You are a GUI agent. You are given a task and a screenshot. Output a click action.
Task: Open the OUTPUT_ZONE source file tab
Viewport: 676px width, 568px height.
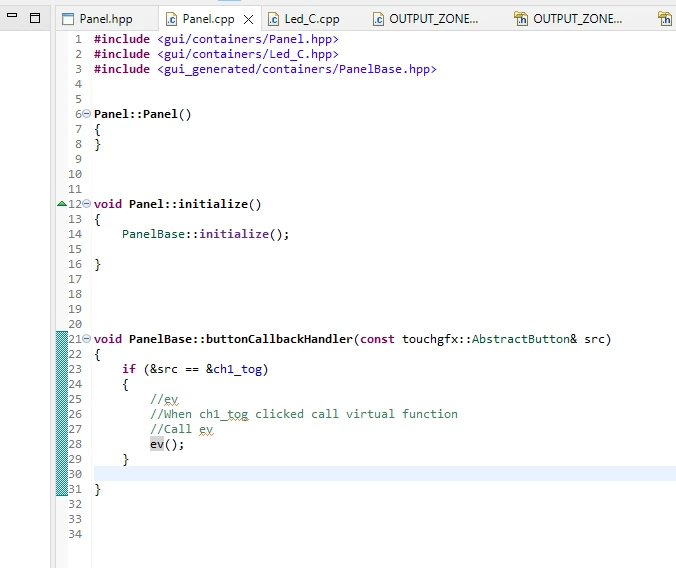point(433,19)
